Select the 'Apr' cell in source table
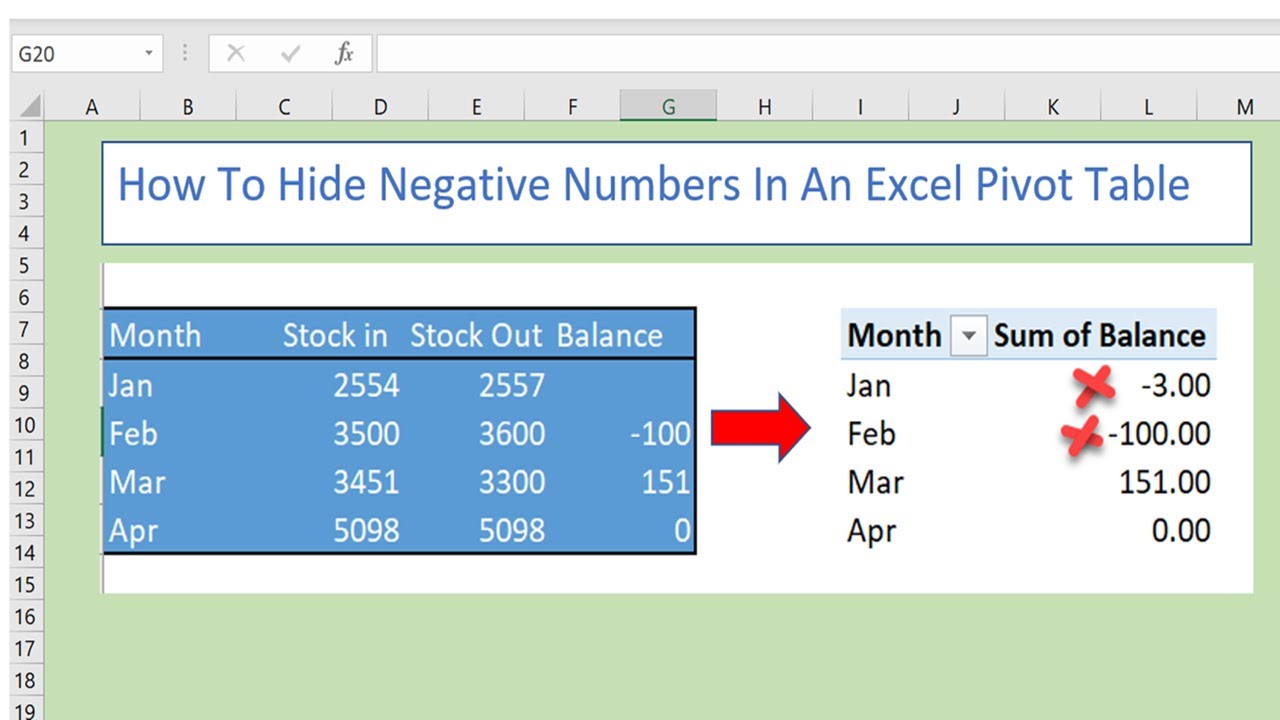Viewport: 1280px width, 720px height. (x=134, y=531)
